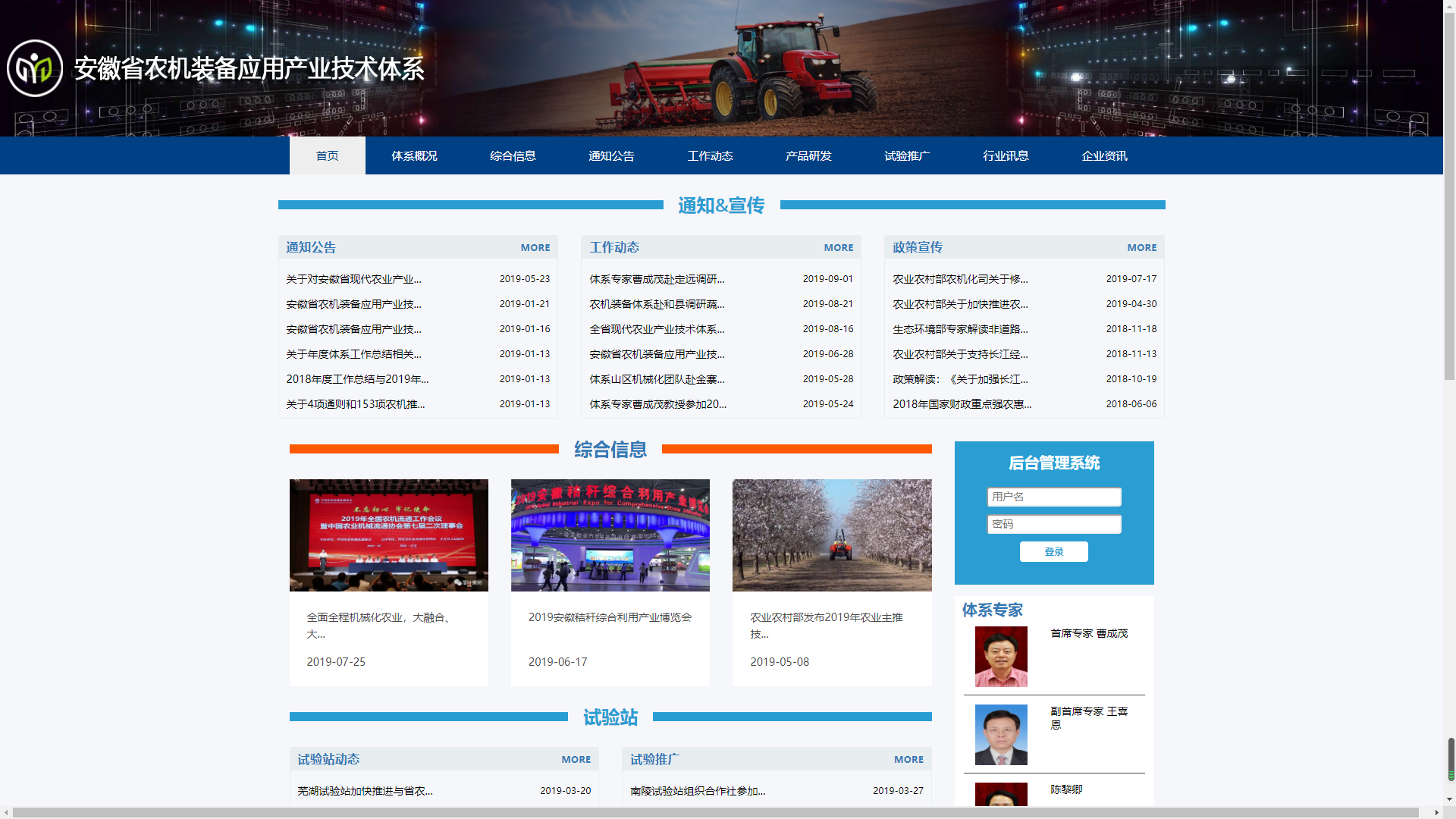Click the scroll-up arrow of vertical scrollbar
The width and height of the screenshot is (1456, 819).
(x=1450, y=5)
